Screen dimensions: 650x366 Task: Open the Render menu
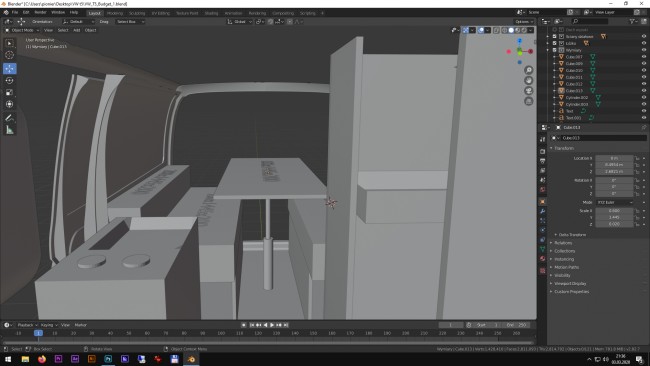click(40, 12)
